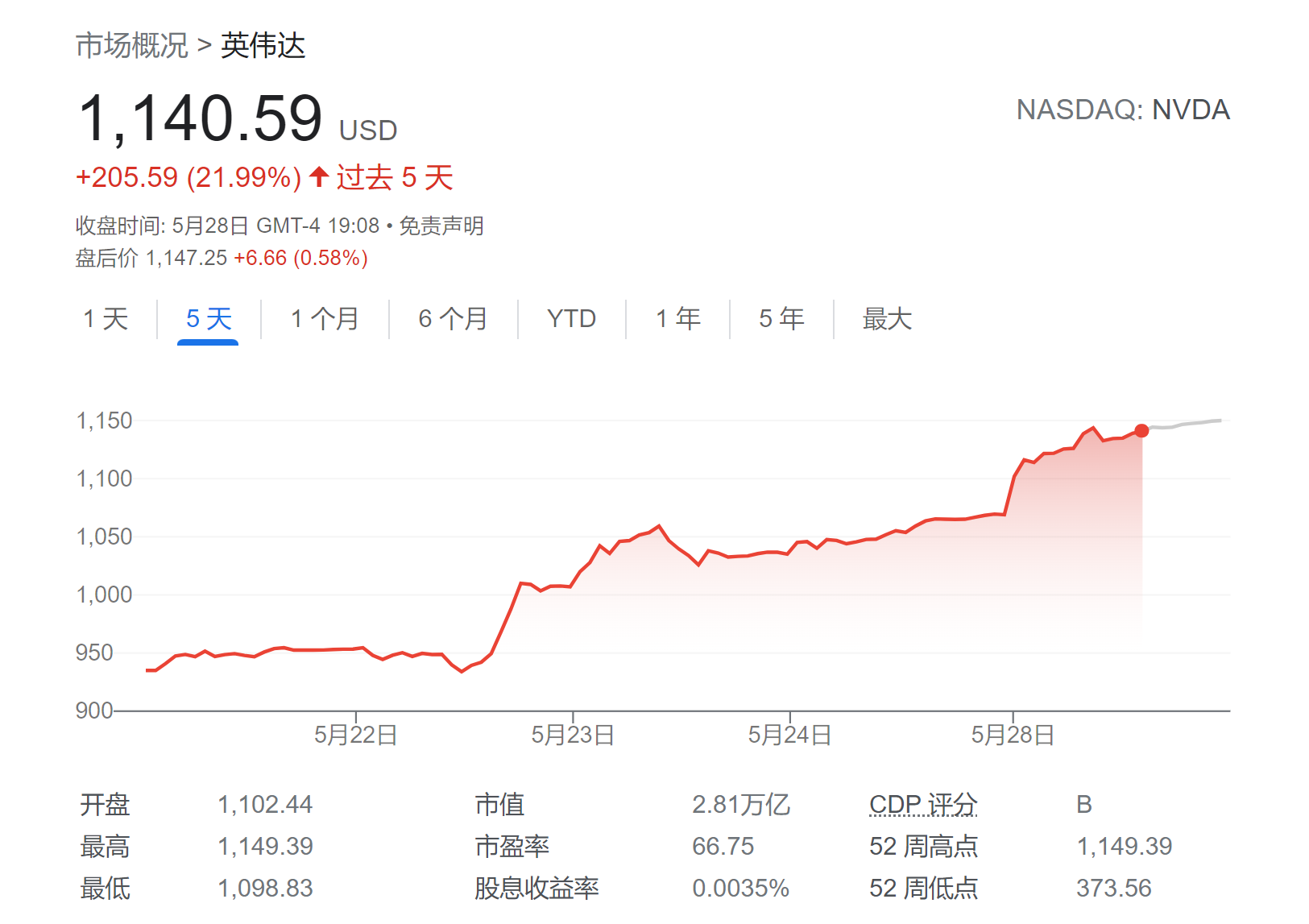This screenshot has height=924, width=1309.
Task: Select the 1 天 time range tab
Action: (x=106, y=319)
